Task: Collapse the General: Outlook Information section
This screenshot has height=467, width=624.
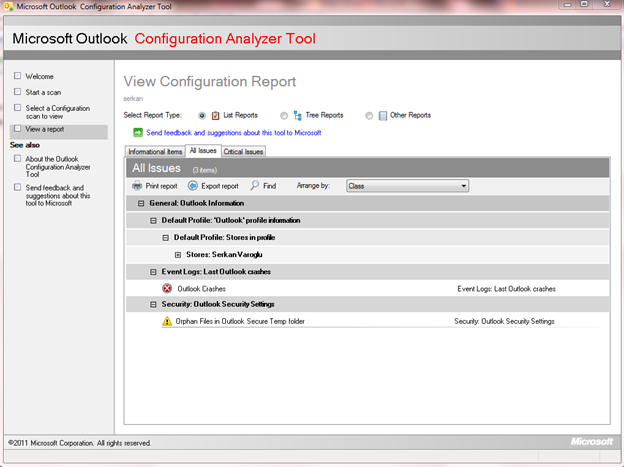Action: (x=140, y=203)
